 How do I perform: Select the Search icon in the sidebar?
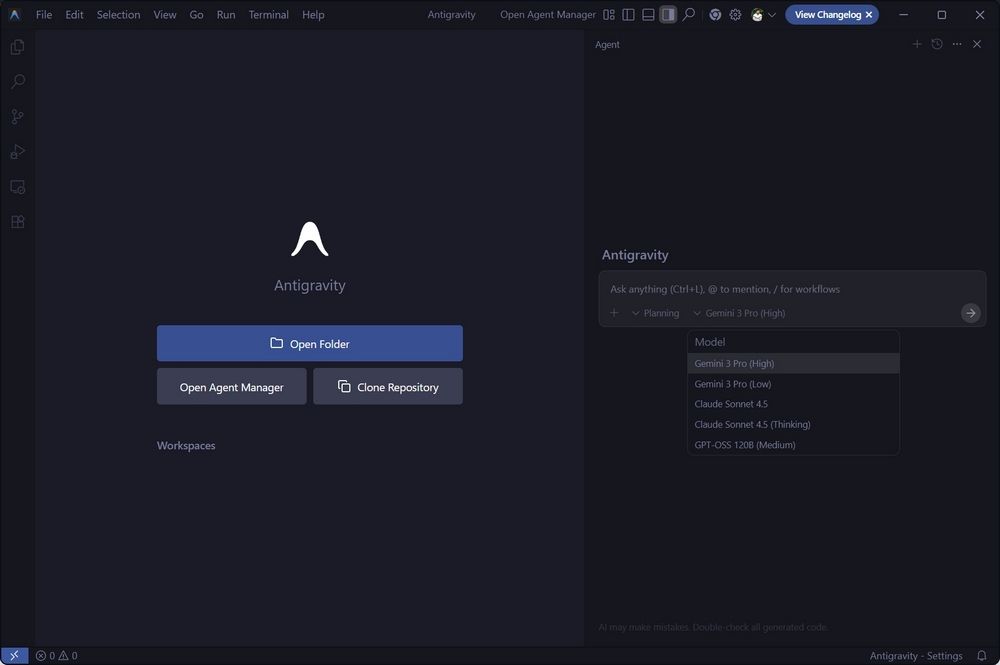(17, 81)
